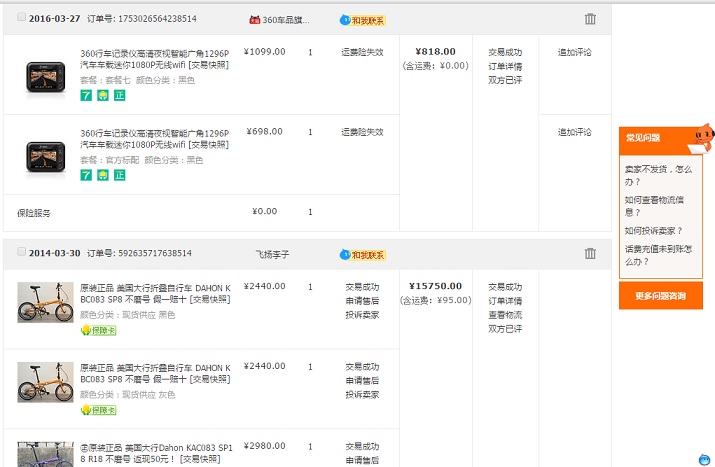This screenshot has width=715, height=467.
Task: Select the checkbox for the 2014-03-30 order
Action: pyautogui.click(x=21, y=252)
